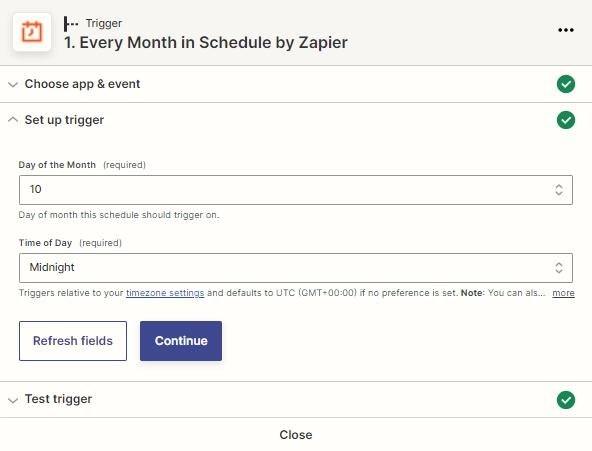The image size is (592, 451).
Task: Open the three-dot more options menu
Action: pyautogui.click(x=566, y=30)
